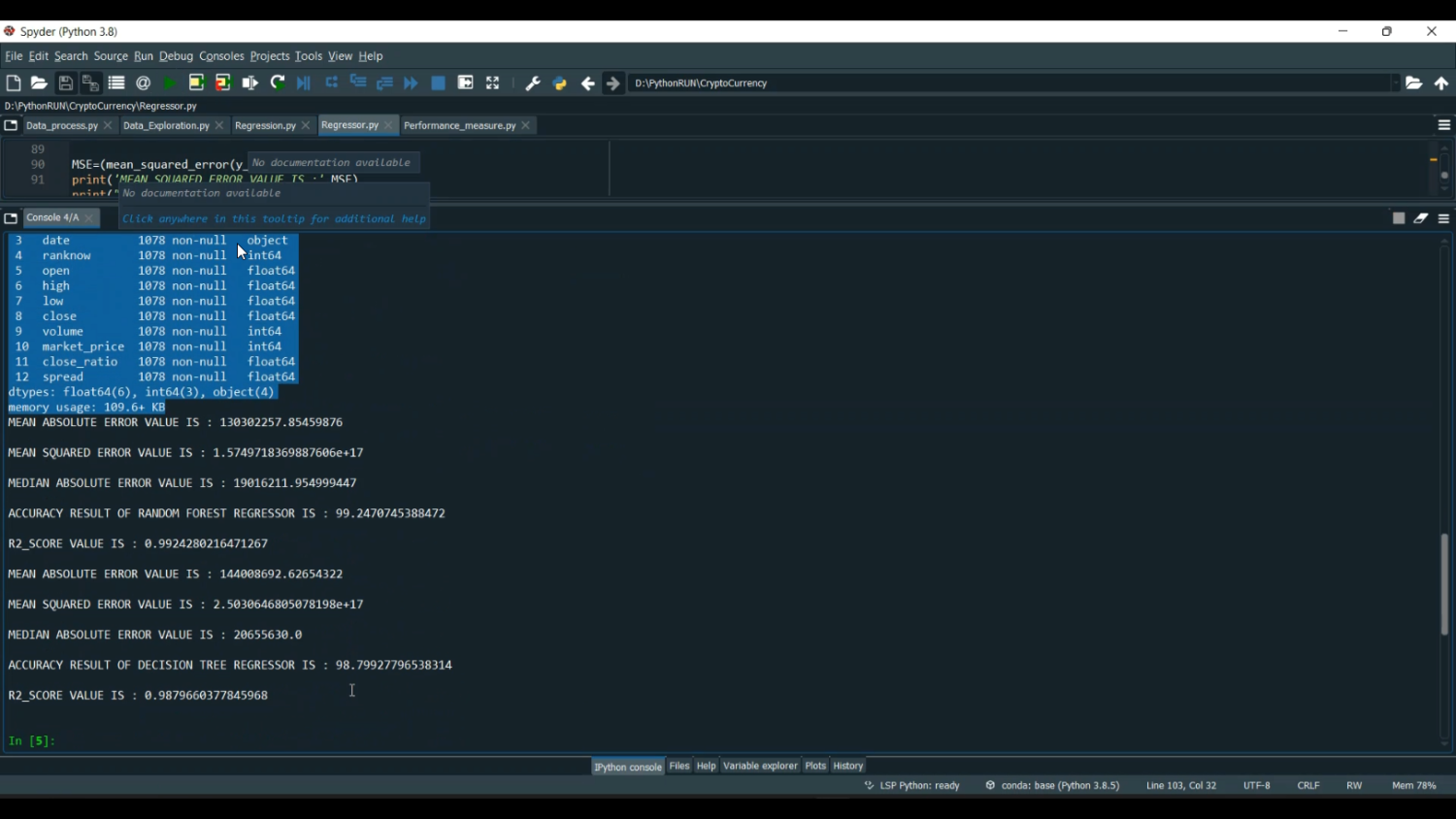Open the Debug menu
The width and height of the screenshot is (1456, 819).
tap(176, 56)
